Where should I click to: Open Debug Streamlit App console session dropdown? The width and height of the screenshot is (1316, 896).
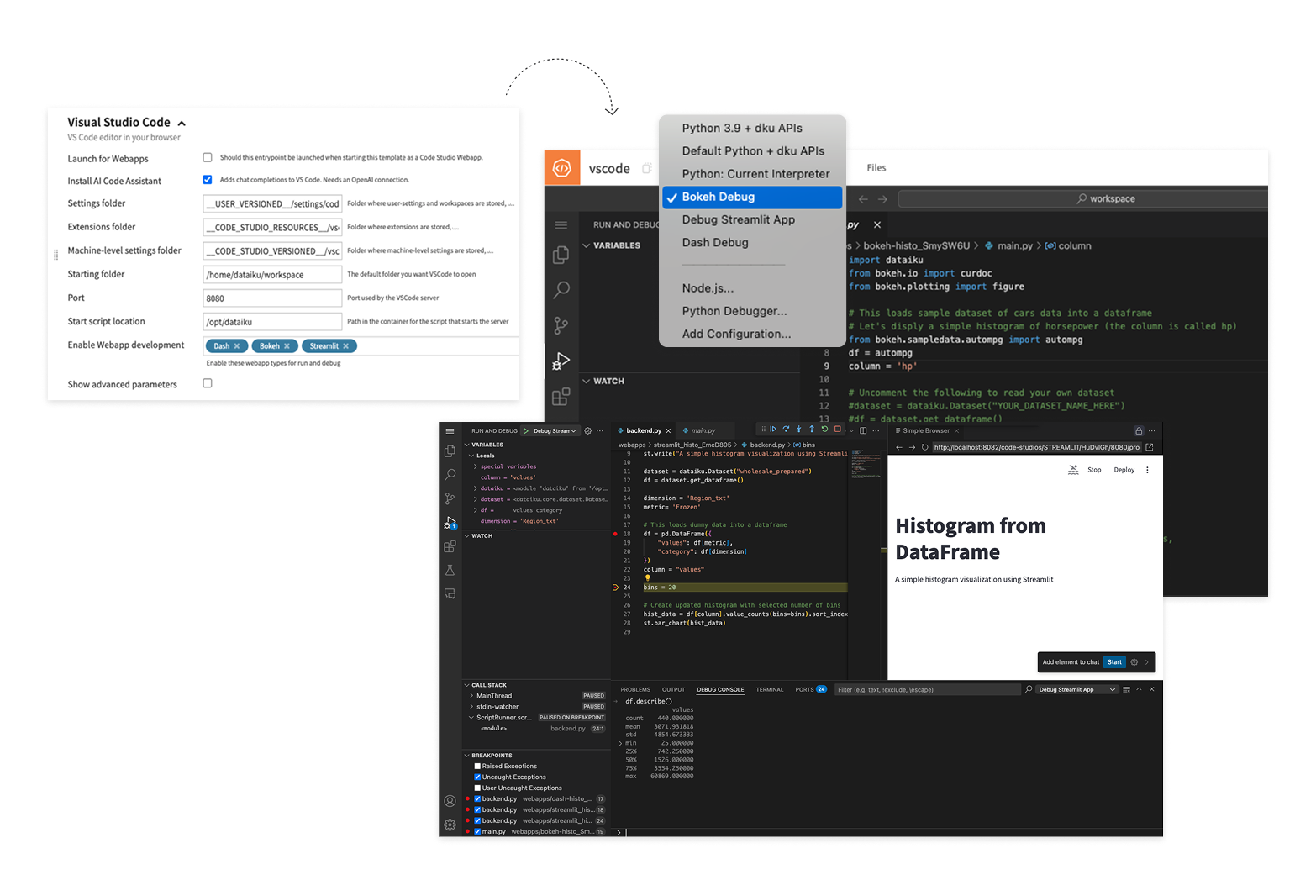(x=1077, y=689)
